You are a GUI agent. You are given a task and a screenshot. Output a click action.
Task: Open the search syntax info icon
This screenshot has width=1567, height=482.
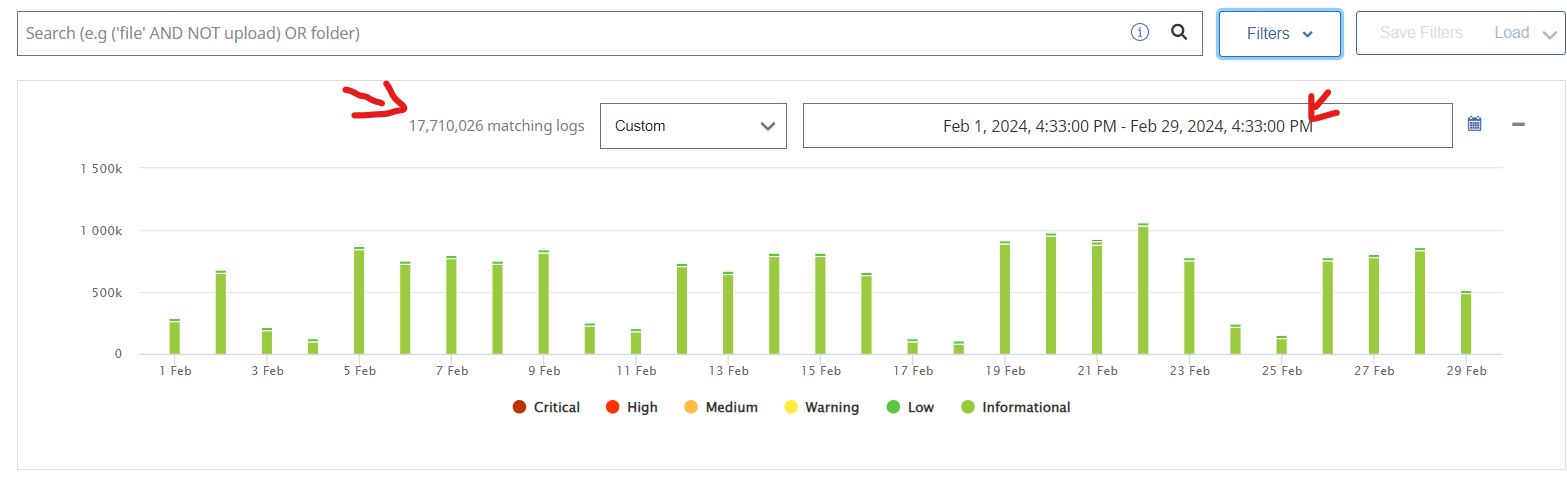coord(1139,32)
